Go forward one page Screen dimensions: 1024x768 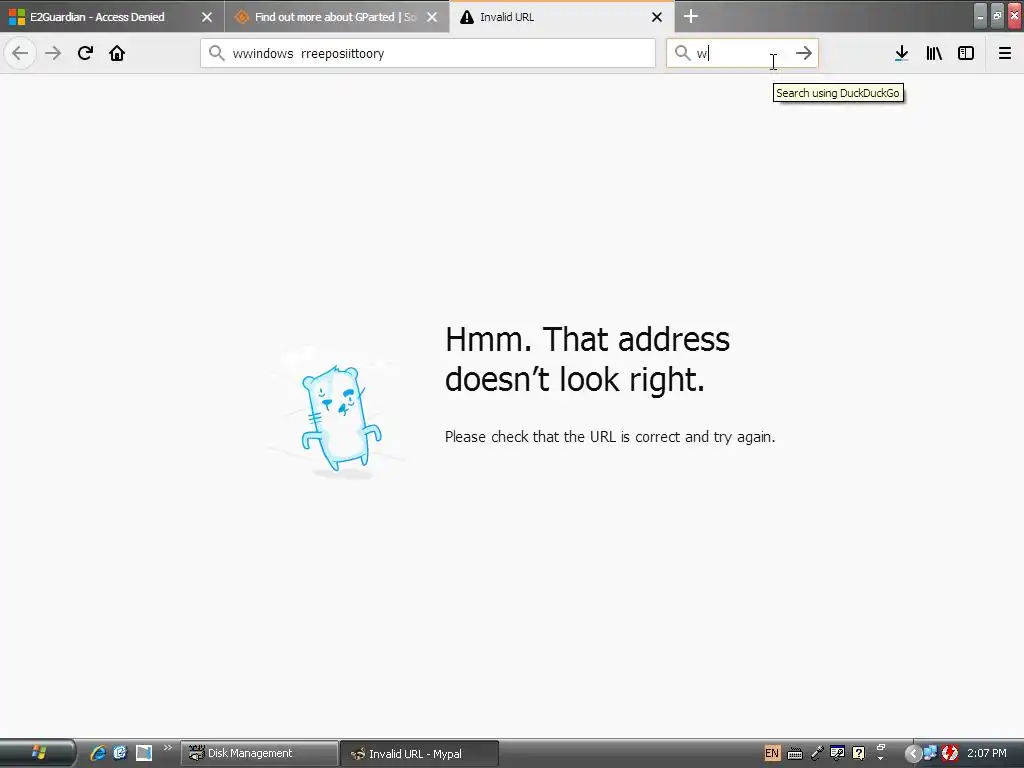[53, 53]
